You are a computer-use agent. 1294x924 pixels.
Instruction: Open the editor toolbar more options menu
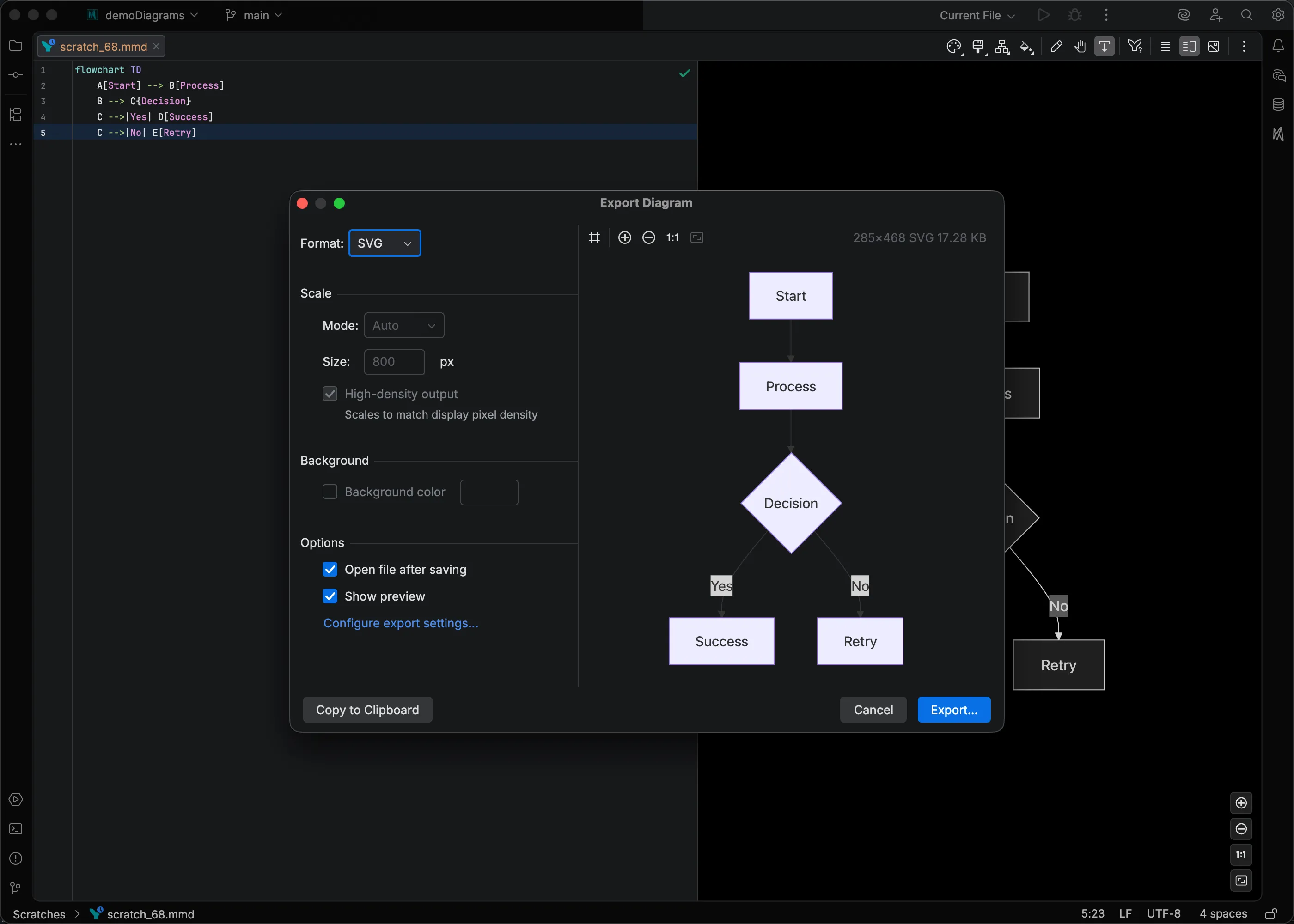(1244, 47)
